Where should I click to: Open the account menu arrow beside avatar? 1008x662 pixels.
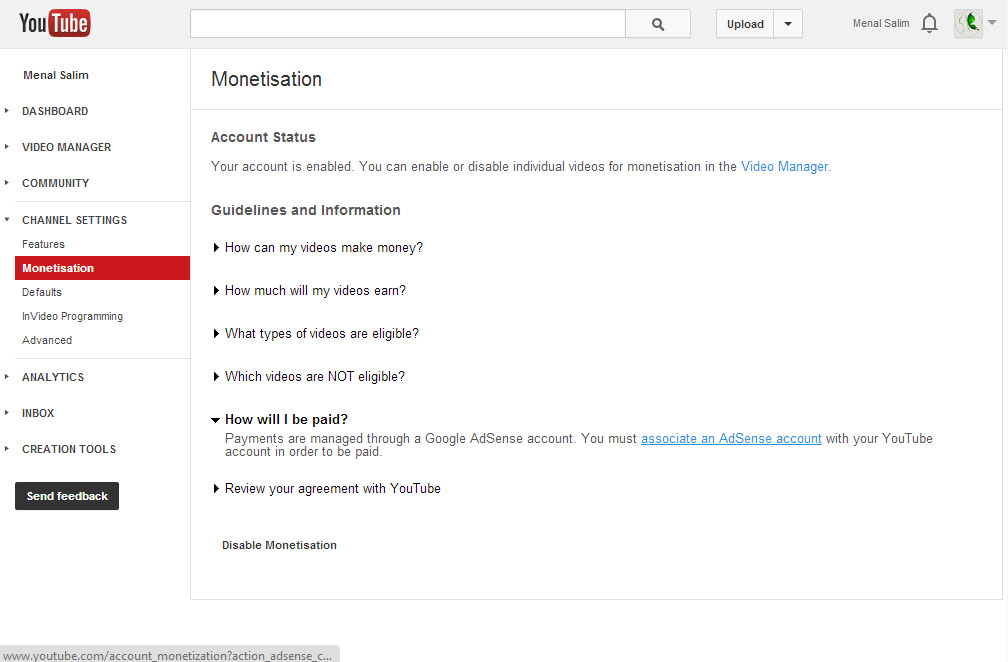tap(992, 22)
